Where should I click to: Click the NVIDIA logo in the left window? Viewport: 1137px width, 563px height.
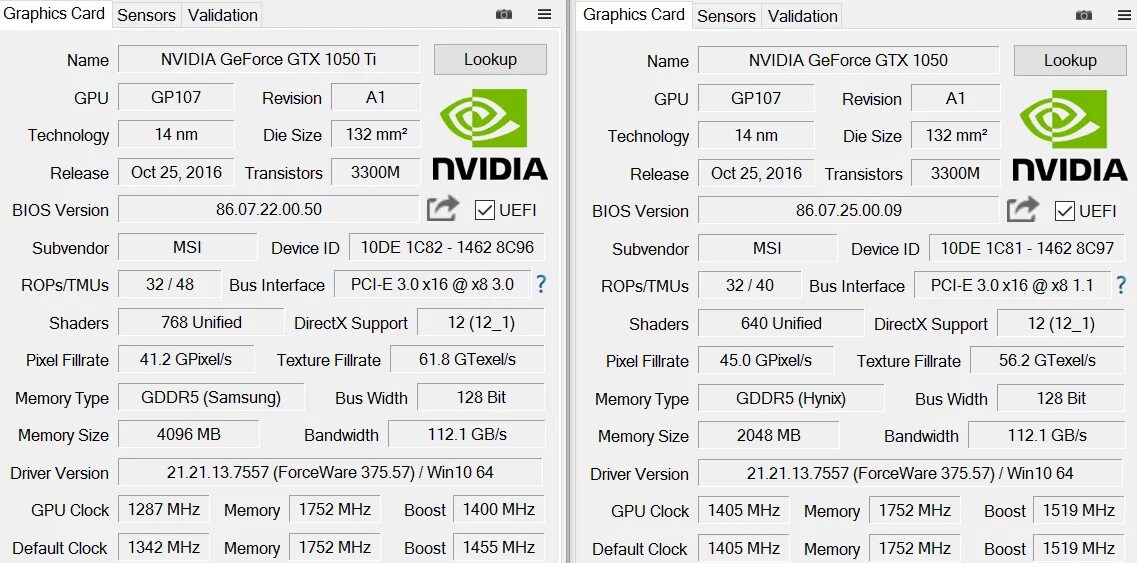(490, 135)
